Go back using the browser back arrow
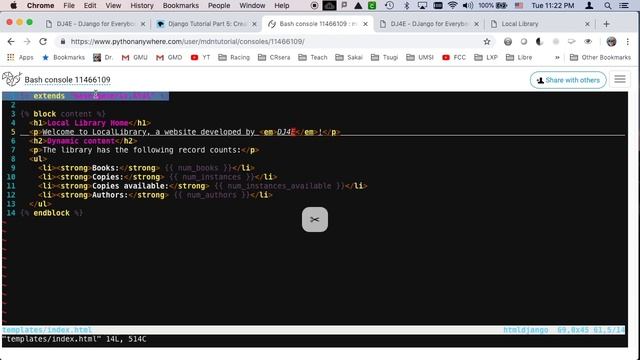 point(11,42)
